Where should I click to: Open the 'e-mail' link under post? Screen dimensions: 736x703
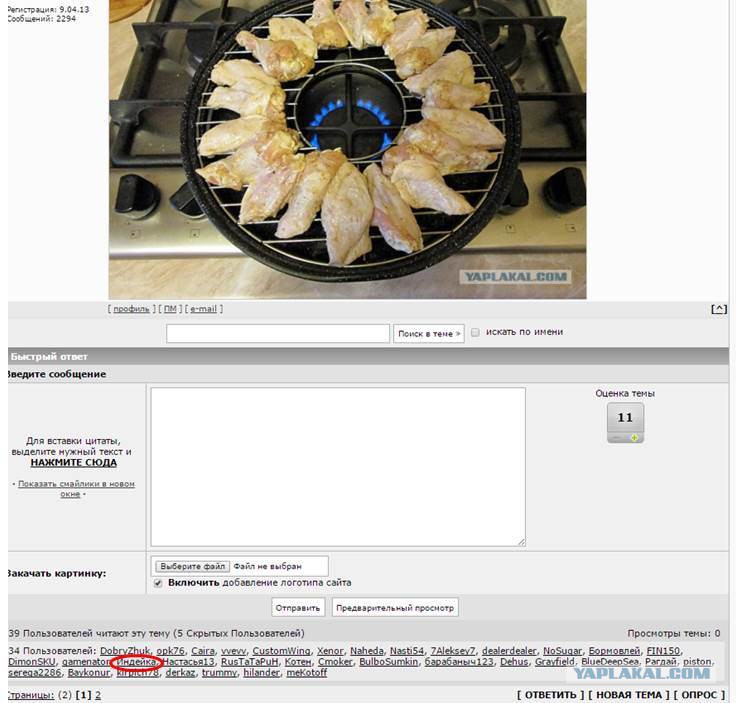(203, 309)
